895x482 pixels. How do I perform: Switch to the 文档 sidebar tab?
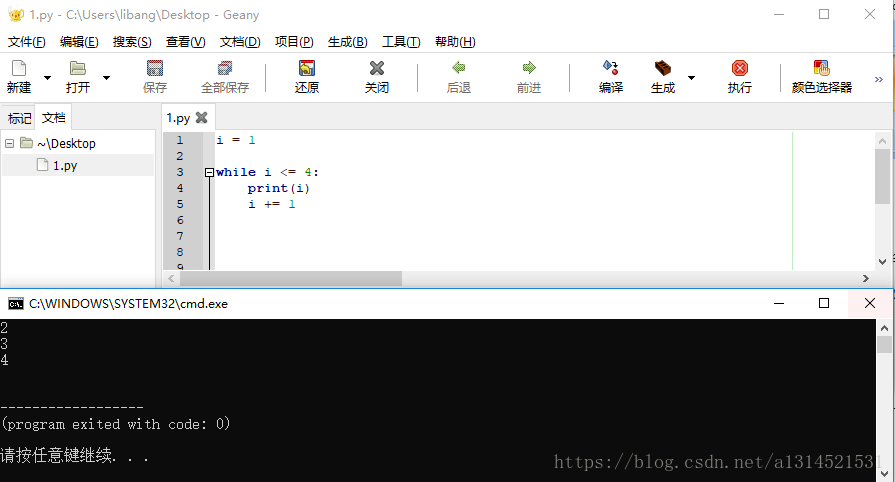click(54, 118)
